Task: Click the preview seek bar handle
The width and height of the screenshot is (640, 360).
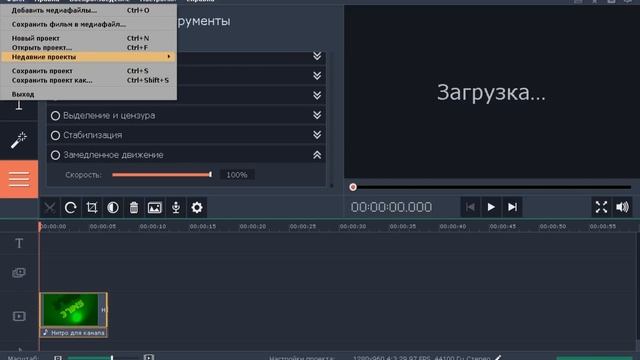Action: tap(353, 187)
